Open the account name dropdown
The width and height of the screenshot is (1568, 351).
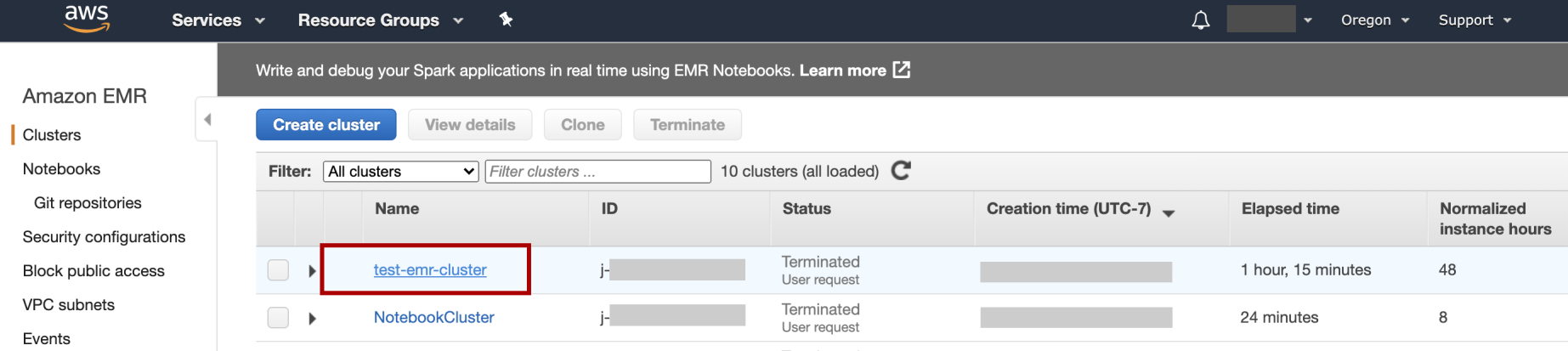[1270, 20]
